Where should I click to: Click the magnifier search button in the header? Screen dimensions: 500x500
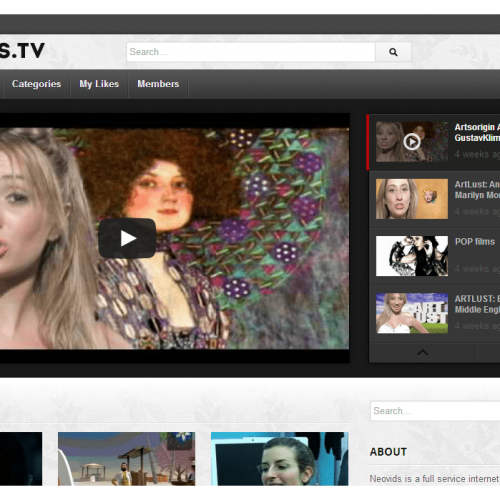pyautogui.click(x=393, y=52)
